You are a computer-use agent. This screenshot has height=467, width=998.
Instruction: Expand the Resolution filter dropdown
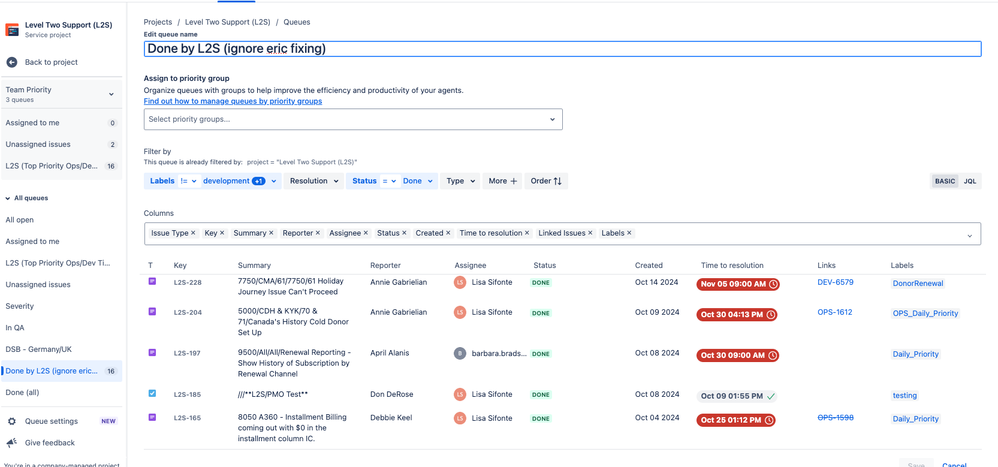pyautogui.click(x=314, y=181)
